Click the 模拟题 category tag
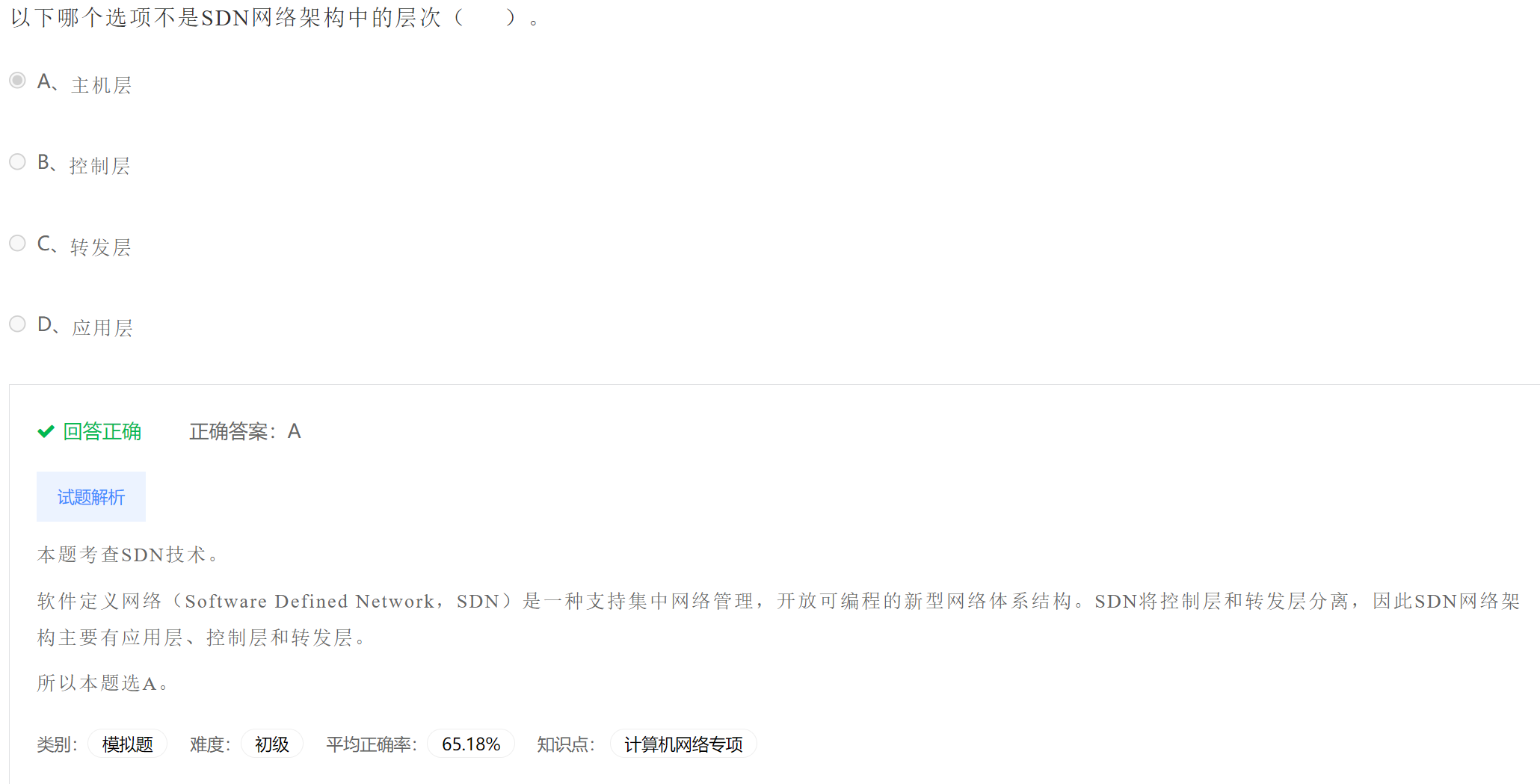Image resolution: width=1540 pixels, height=784 pixels. tap(127, 744)
